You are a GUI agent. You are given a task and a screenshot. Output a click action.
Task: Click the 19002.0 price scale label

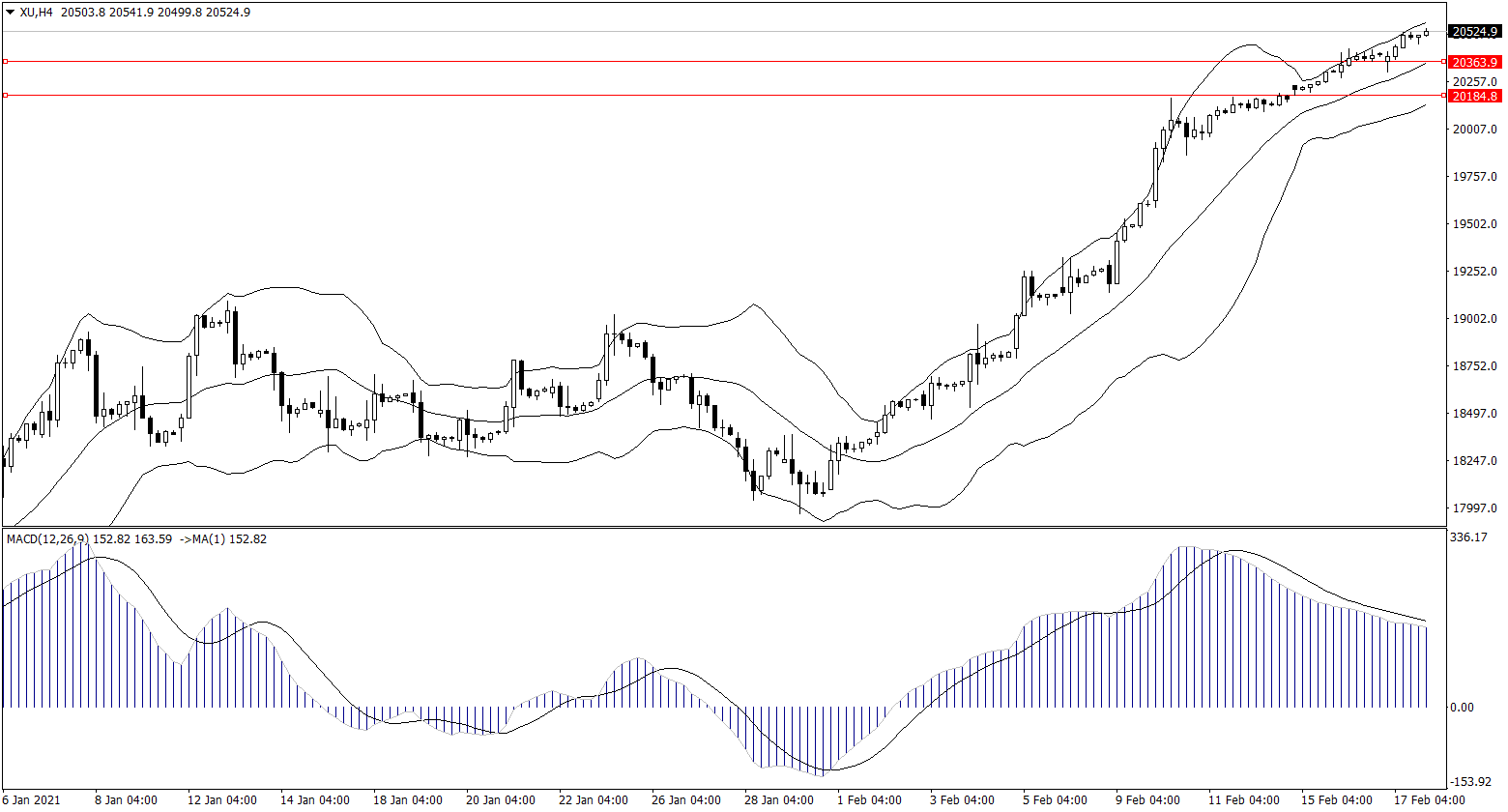click(x=1474, y=319)
